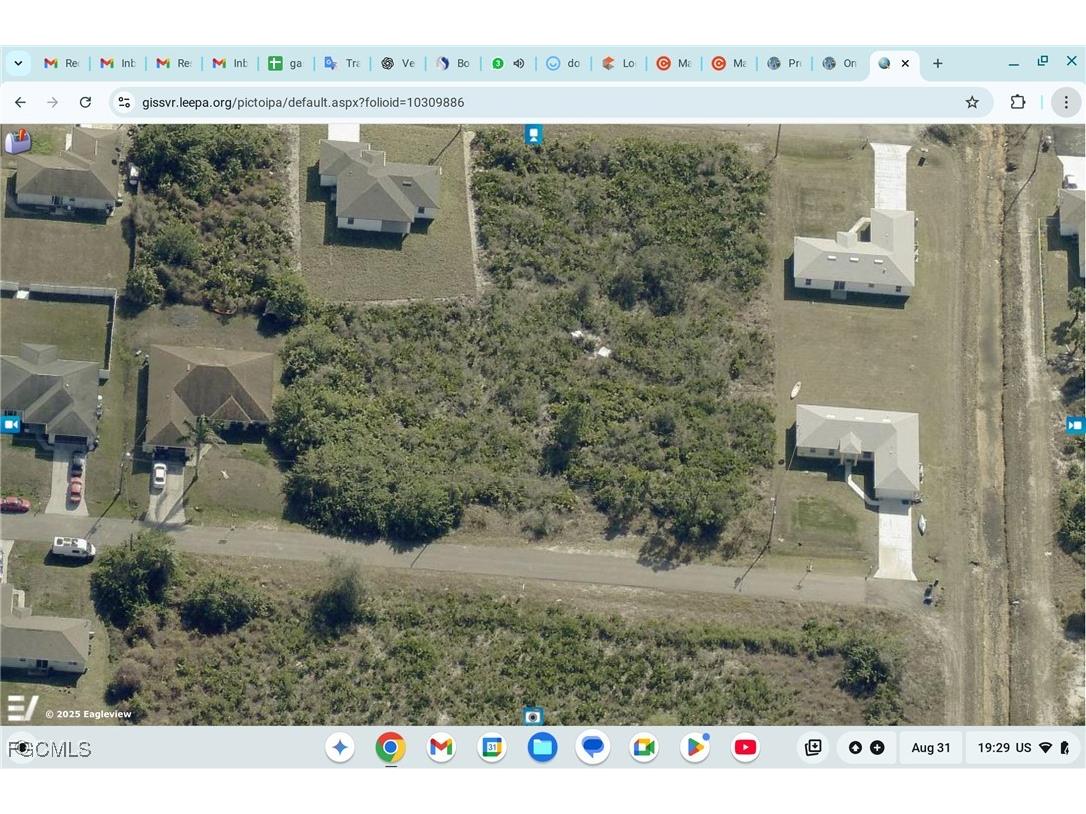Open Google Meet from the shelf

pos(643,747)
